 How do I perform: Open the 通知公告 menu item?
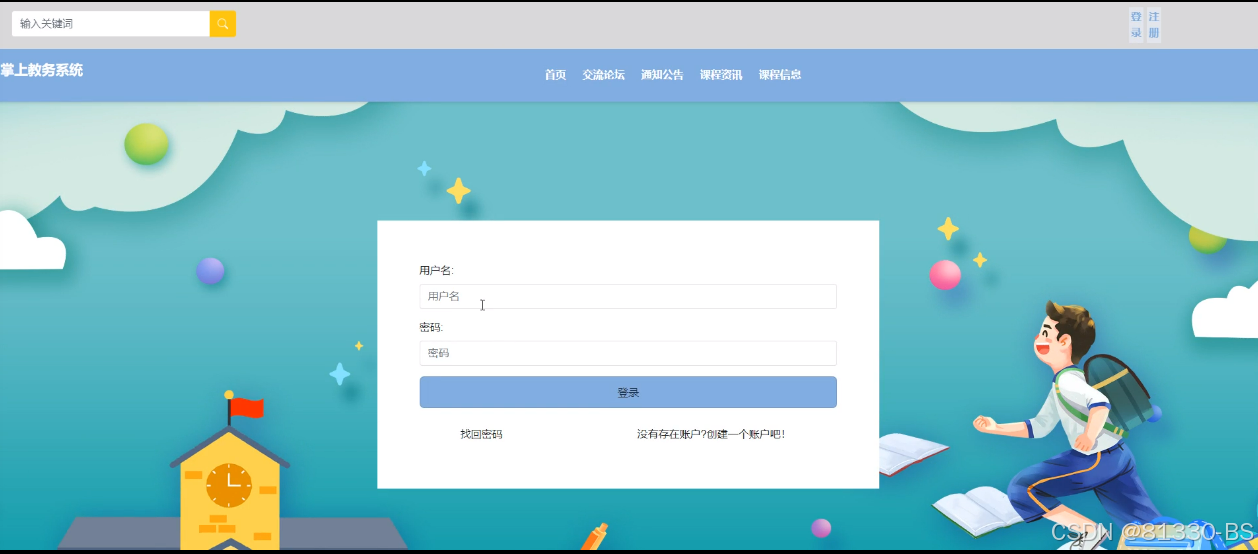[x=662, y=75]
